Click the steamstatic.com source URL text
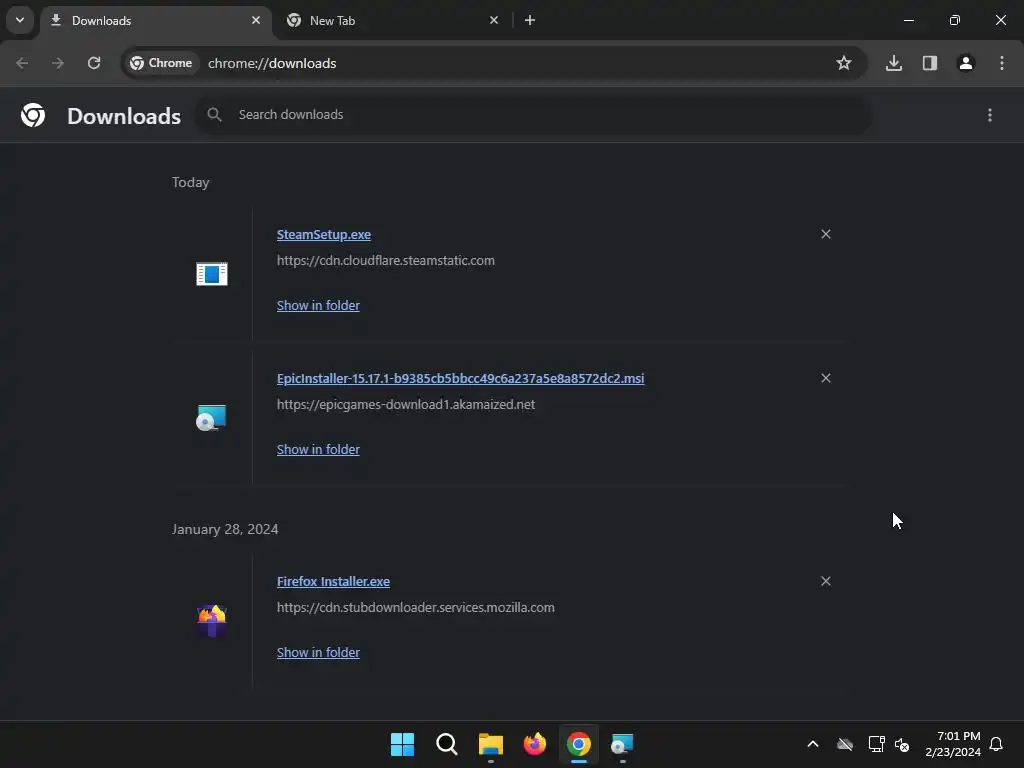Image resolution: width=1024 pixels, height=768 pixels. pyautogui.click(x=386, y=261)
